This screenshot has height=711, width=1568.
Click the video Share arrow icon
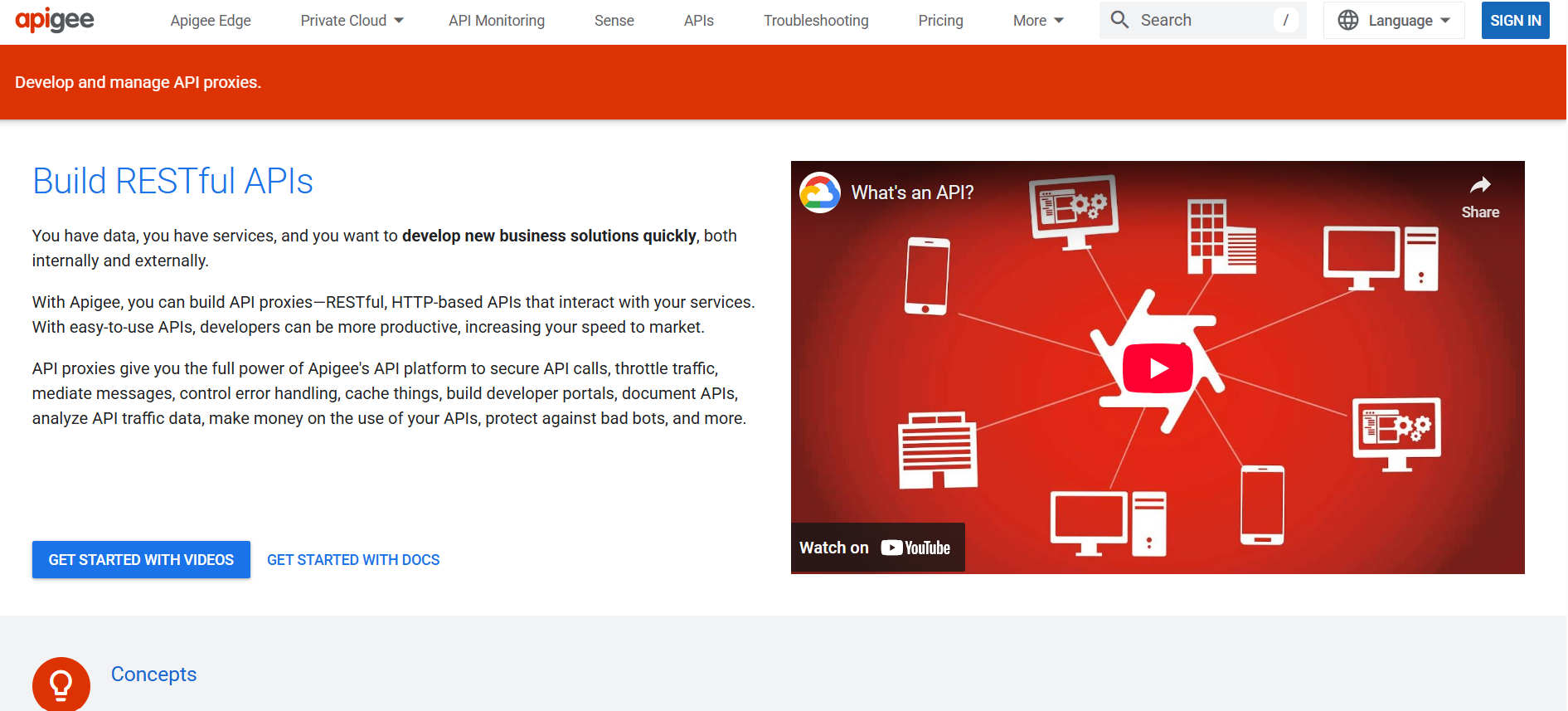(1480, 185)
